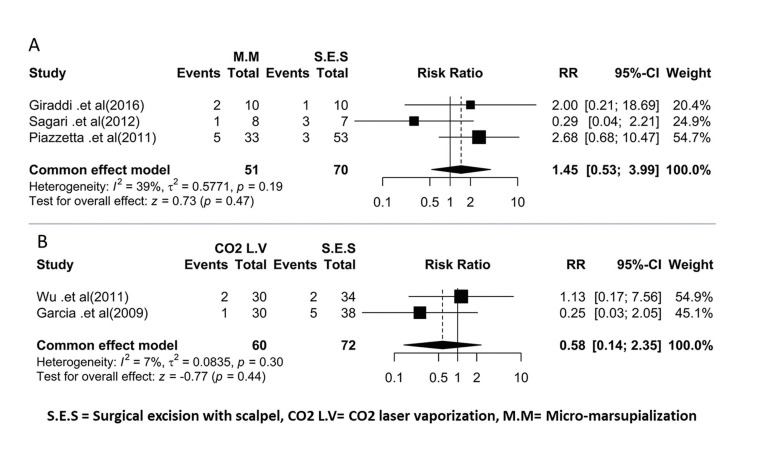Click the Wu study square marker
The height and width of the screenshot is (456, 759).
point(461,296)
